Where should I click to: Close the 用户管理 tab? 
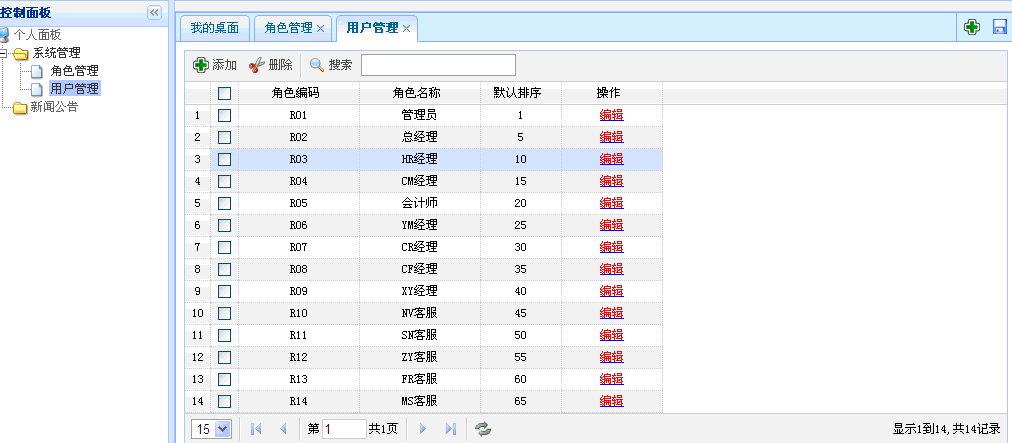(x=406, y=28)
